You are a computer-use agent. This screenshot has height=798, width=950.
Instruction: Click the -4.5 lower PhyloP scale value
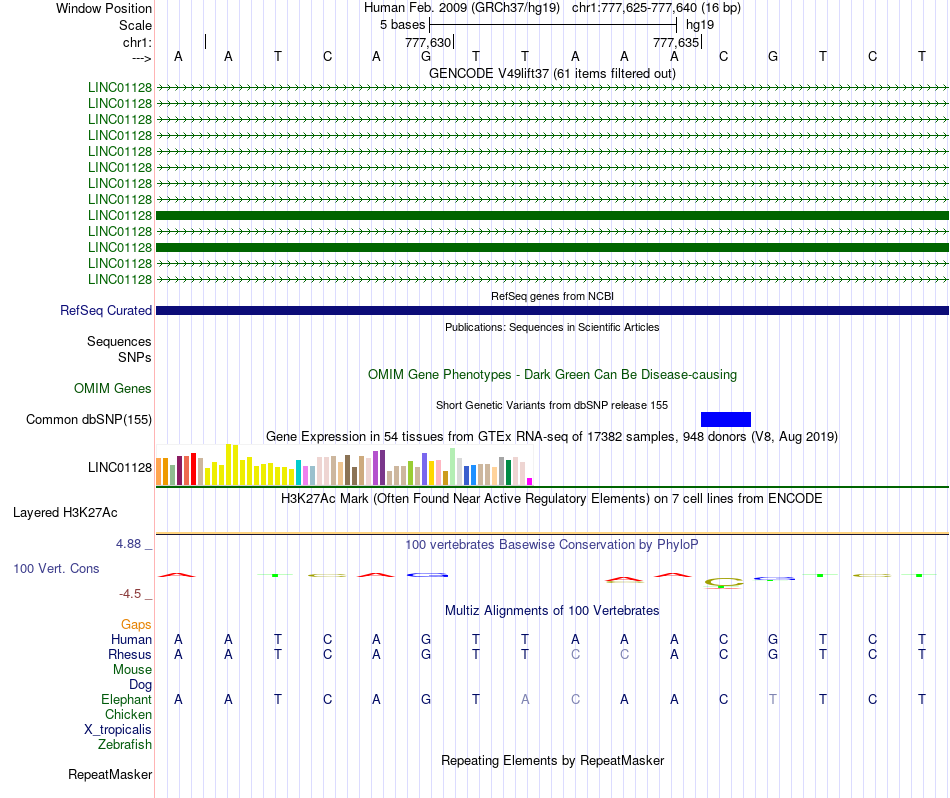tap(130, 594)
